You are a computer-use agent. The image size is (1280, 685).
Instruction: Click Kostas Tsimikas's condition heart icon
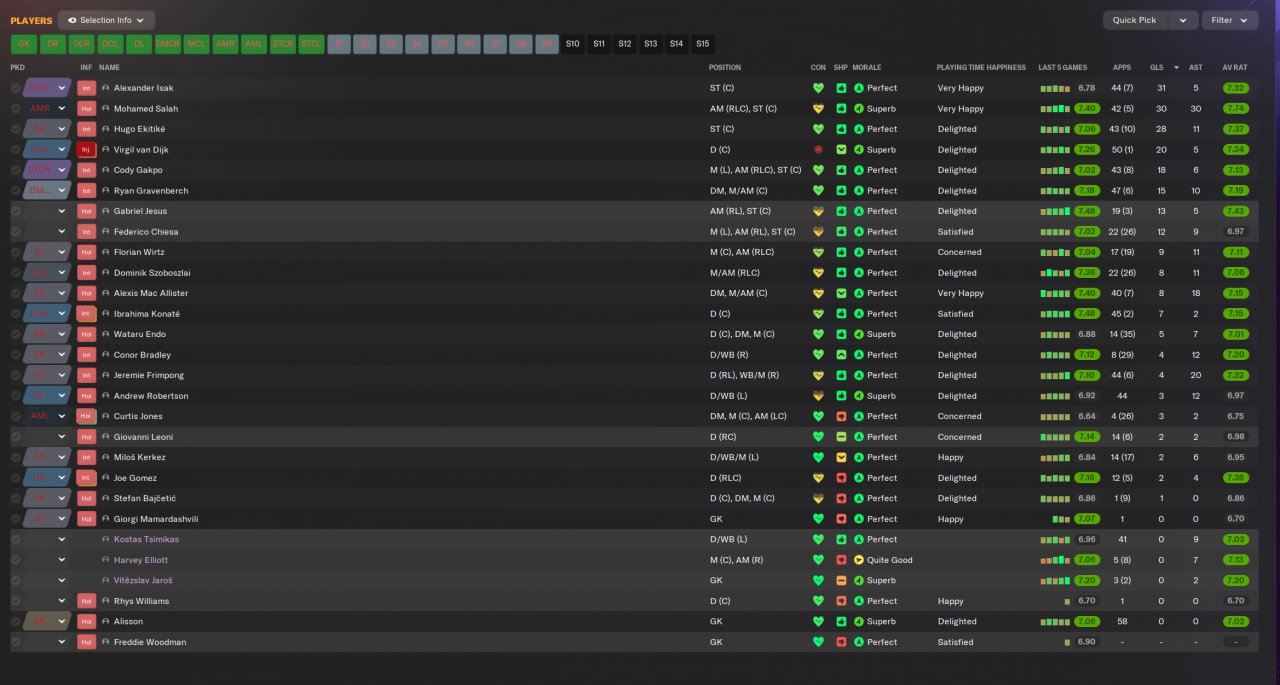tap(818, 540)
